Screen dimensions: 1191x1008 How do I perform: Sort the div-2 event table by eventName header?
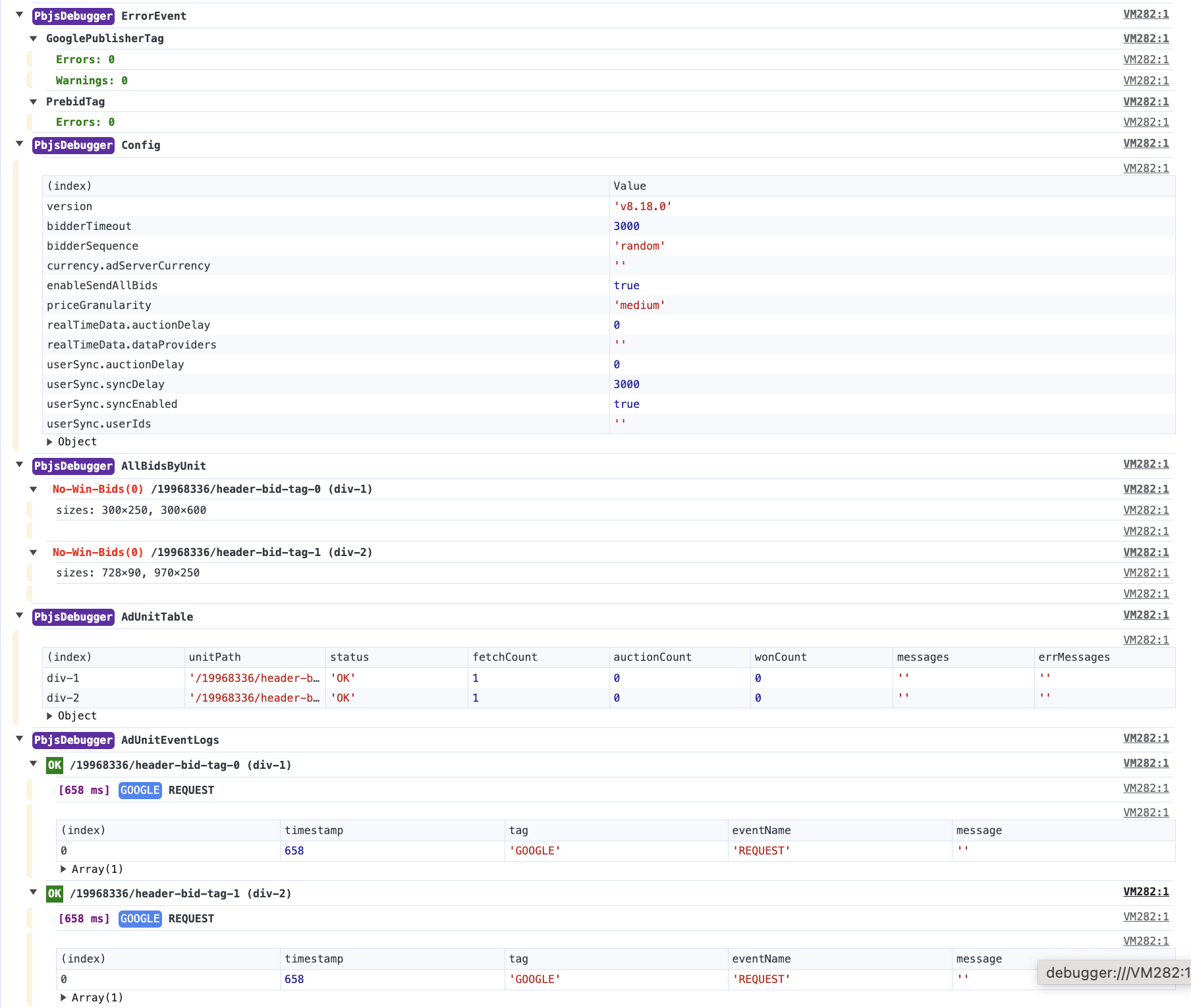pyautogui.click(x=840, y=959)
